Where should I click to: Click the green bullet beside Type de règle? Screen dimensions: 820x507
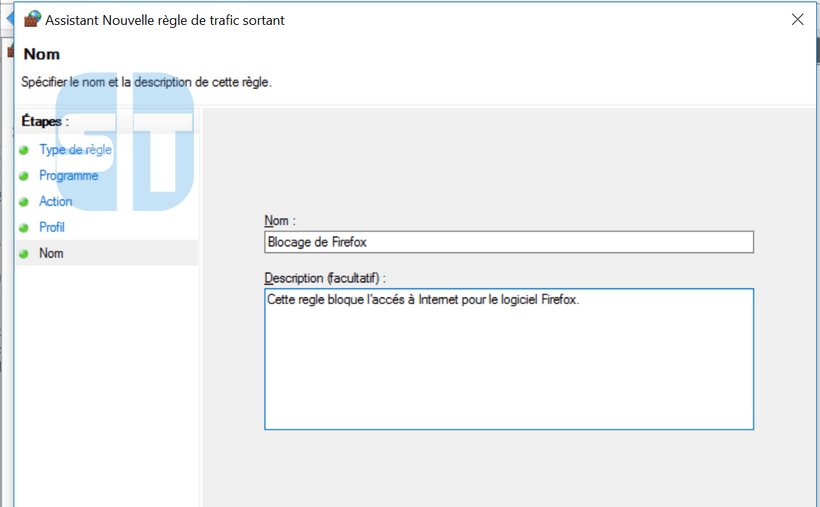24,150
